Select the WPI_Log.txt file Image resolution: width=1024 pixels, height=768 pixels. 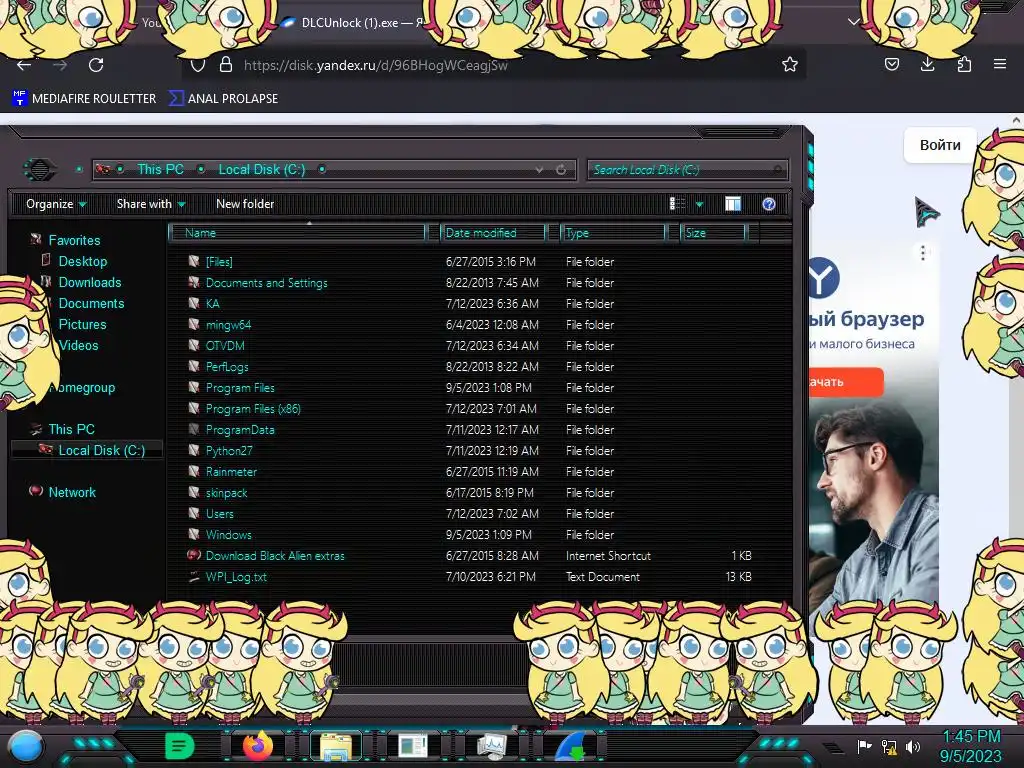coord(236,577)
